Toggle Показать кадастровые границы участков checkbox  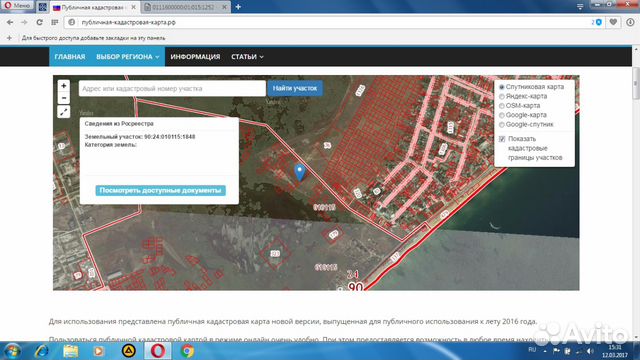502,139
